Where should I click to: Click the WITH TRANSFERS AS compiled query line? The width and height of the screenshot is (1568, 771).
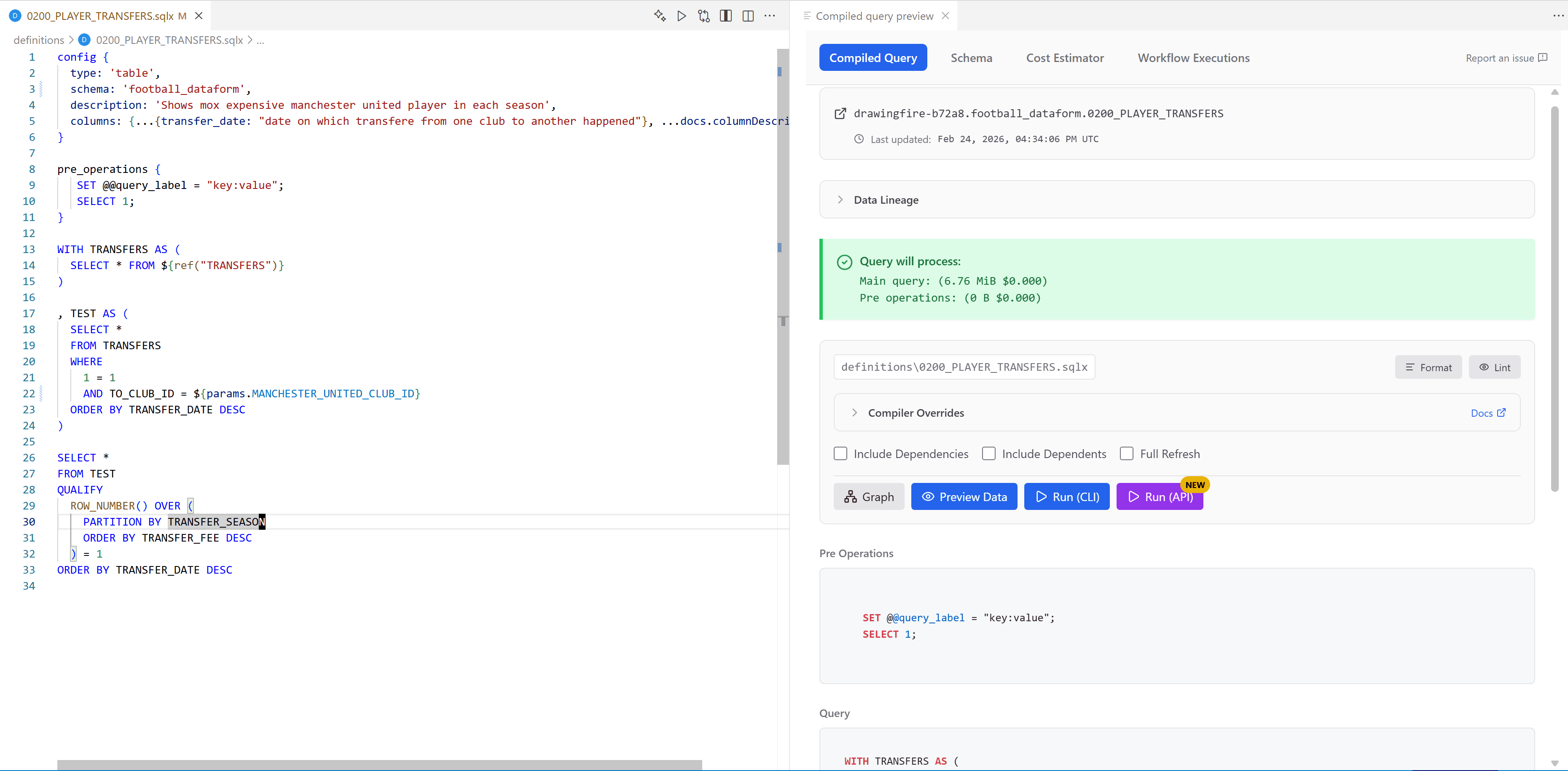(x=901, y=761)
